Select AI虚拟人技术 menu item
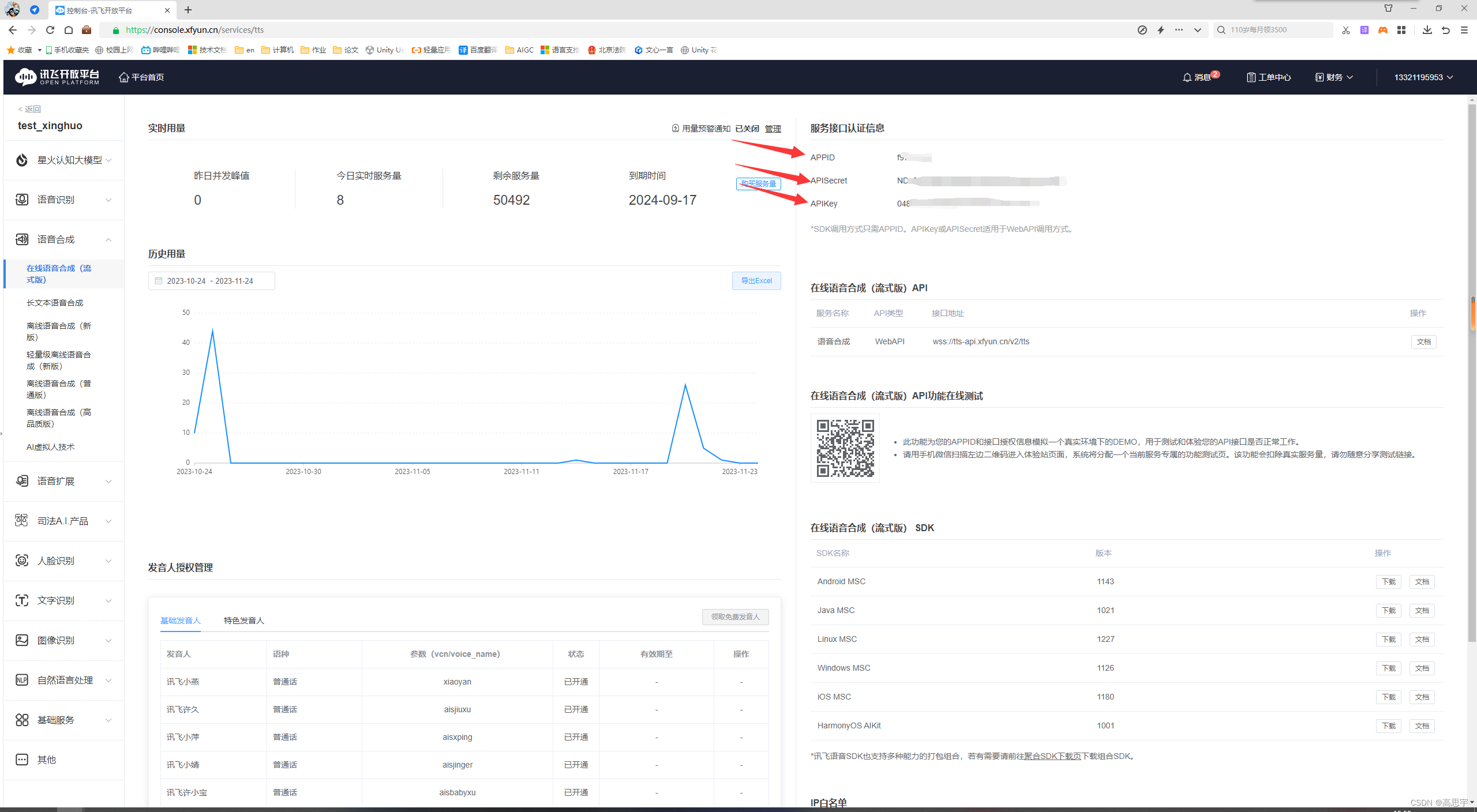The height and width of the screenshot is (812, 1477). tap(51, 447)
